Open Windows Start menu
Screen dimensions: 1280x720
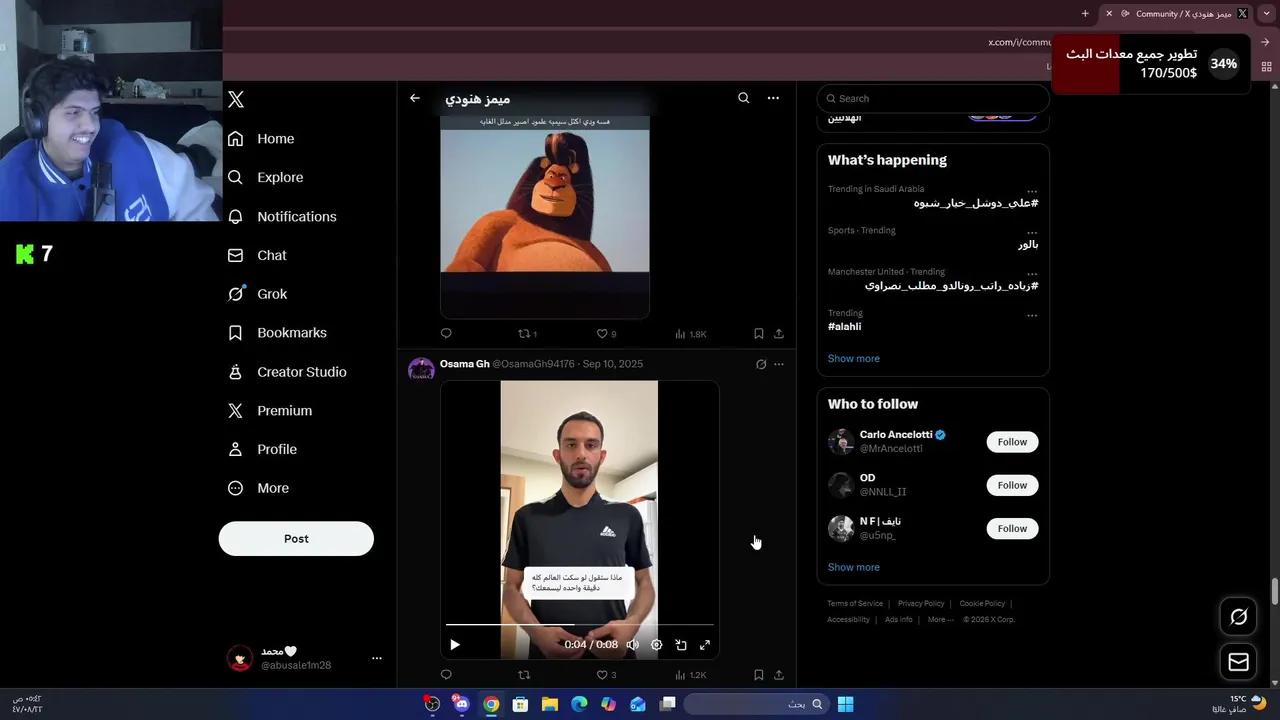pyautogui.click(x=845, y=704)
